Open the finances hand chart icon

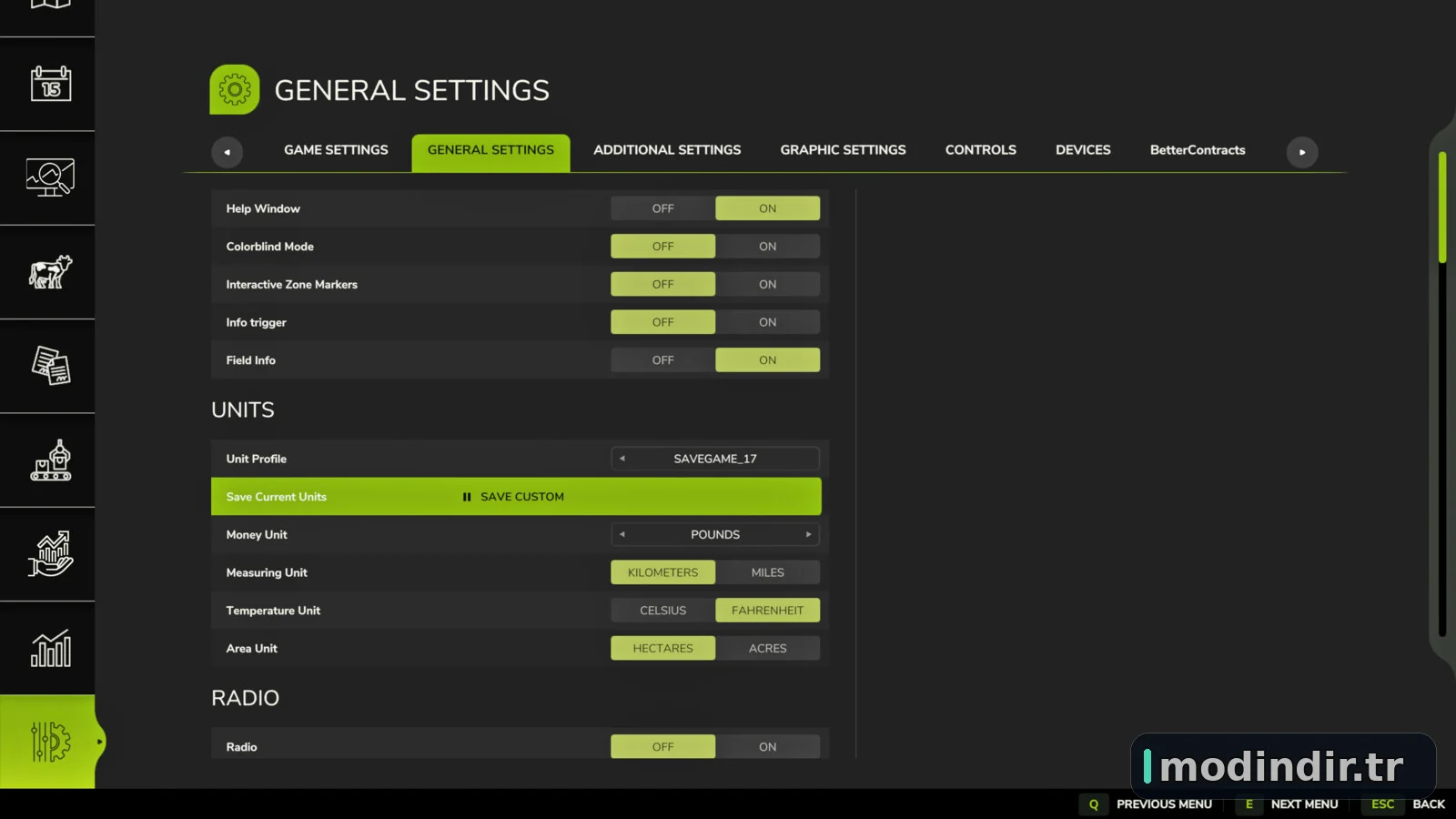(x=51, y=553)
